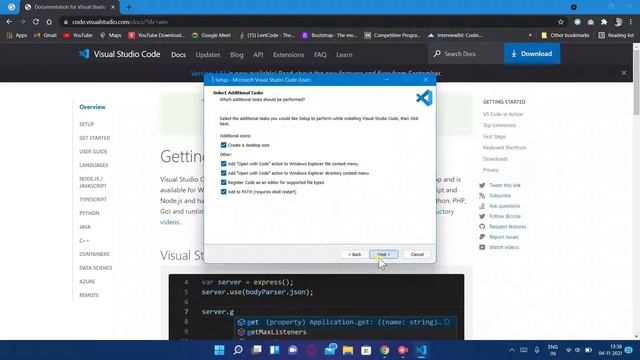Toggle the Create a desktop icon checkbox
Screen dimensions: 640x360
[223, 145]
